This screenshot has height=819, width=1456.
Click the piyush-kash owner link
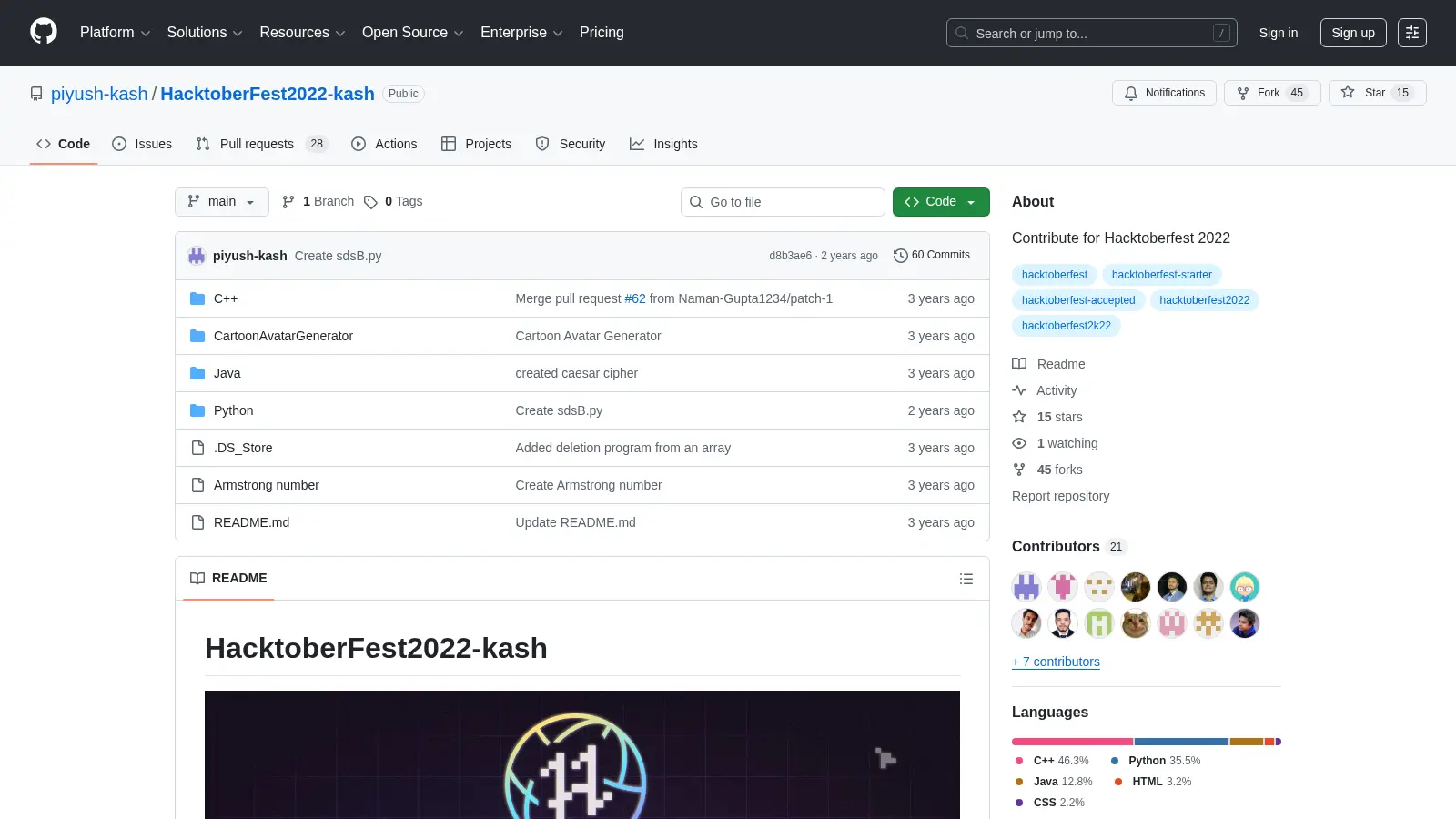pyautogui.click(x=99, y=94)
